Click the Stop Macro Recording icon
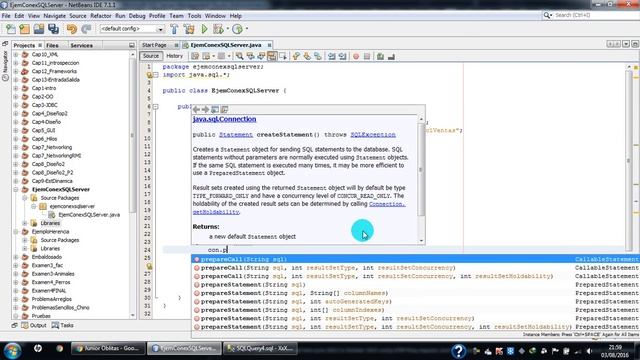 pos(367,56)
